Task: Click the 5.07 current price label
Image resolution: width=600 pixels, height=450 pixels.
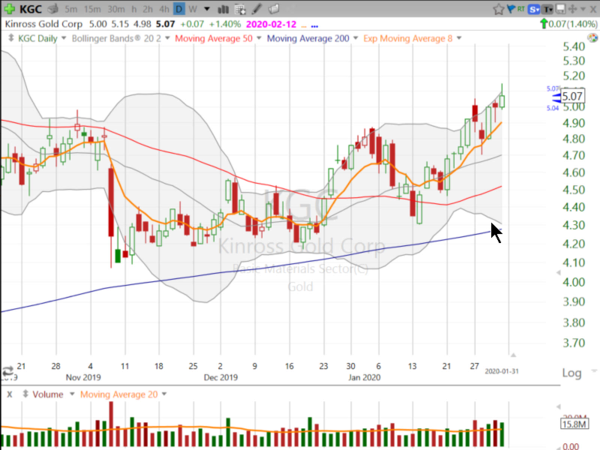Action: pos(572,96)
